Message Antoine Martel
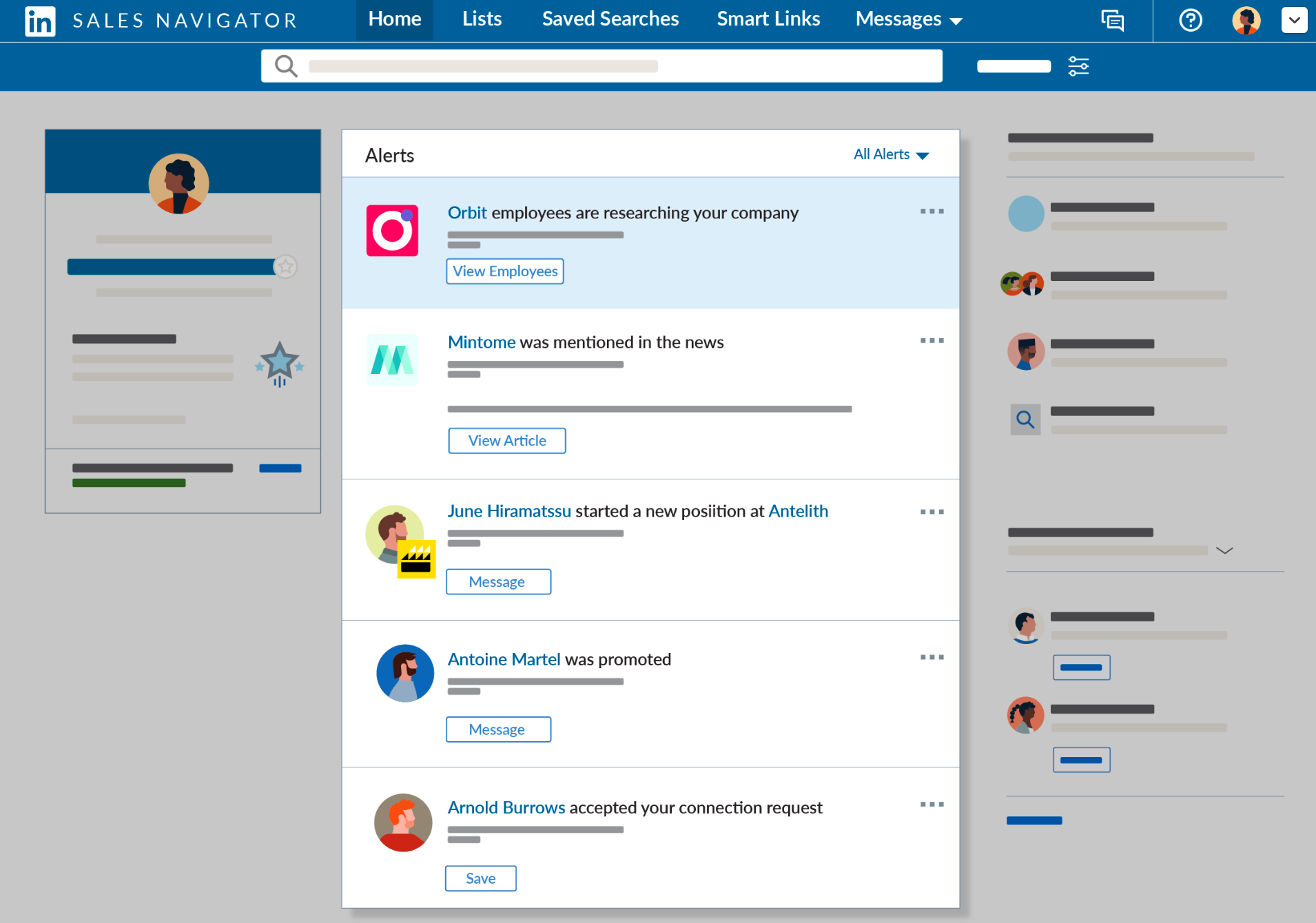1316x923 pixels. click(x=498, y=729)
